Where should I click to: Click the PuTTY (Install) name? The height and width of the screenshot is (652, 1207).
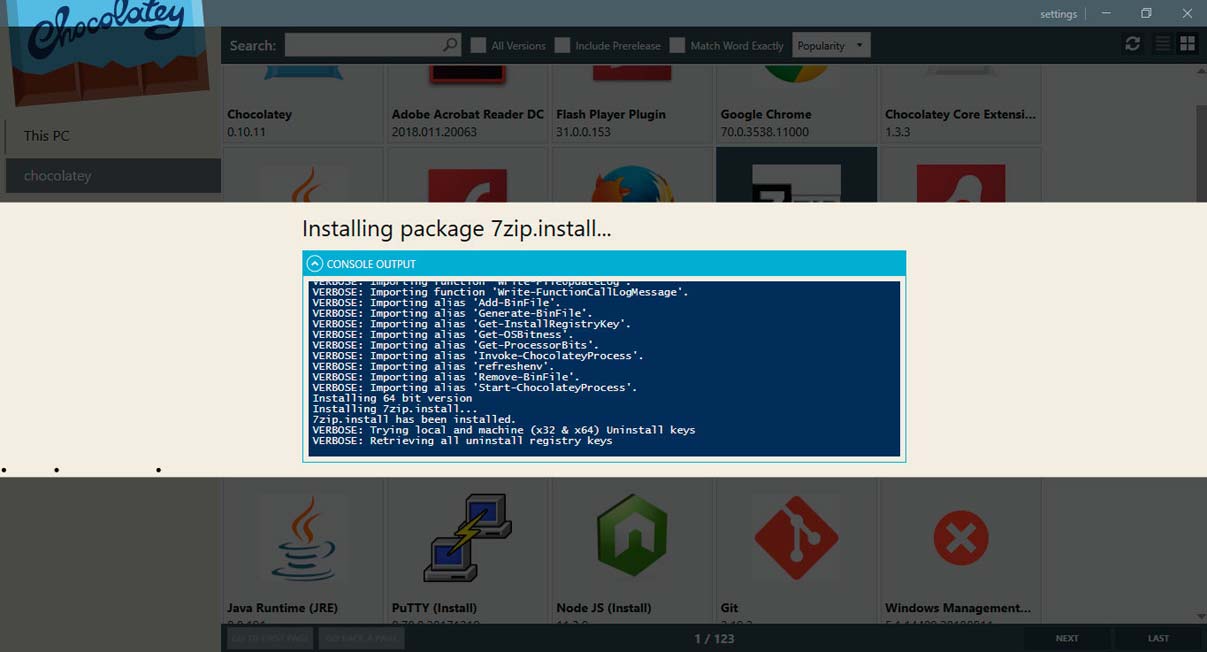tap(434, 608)
